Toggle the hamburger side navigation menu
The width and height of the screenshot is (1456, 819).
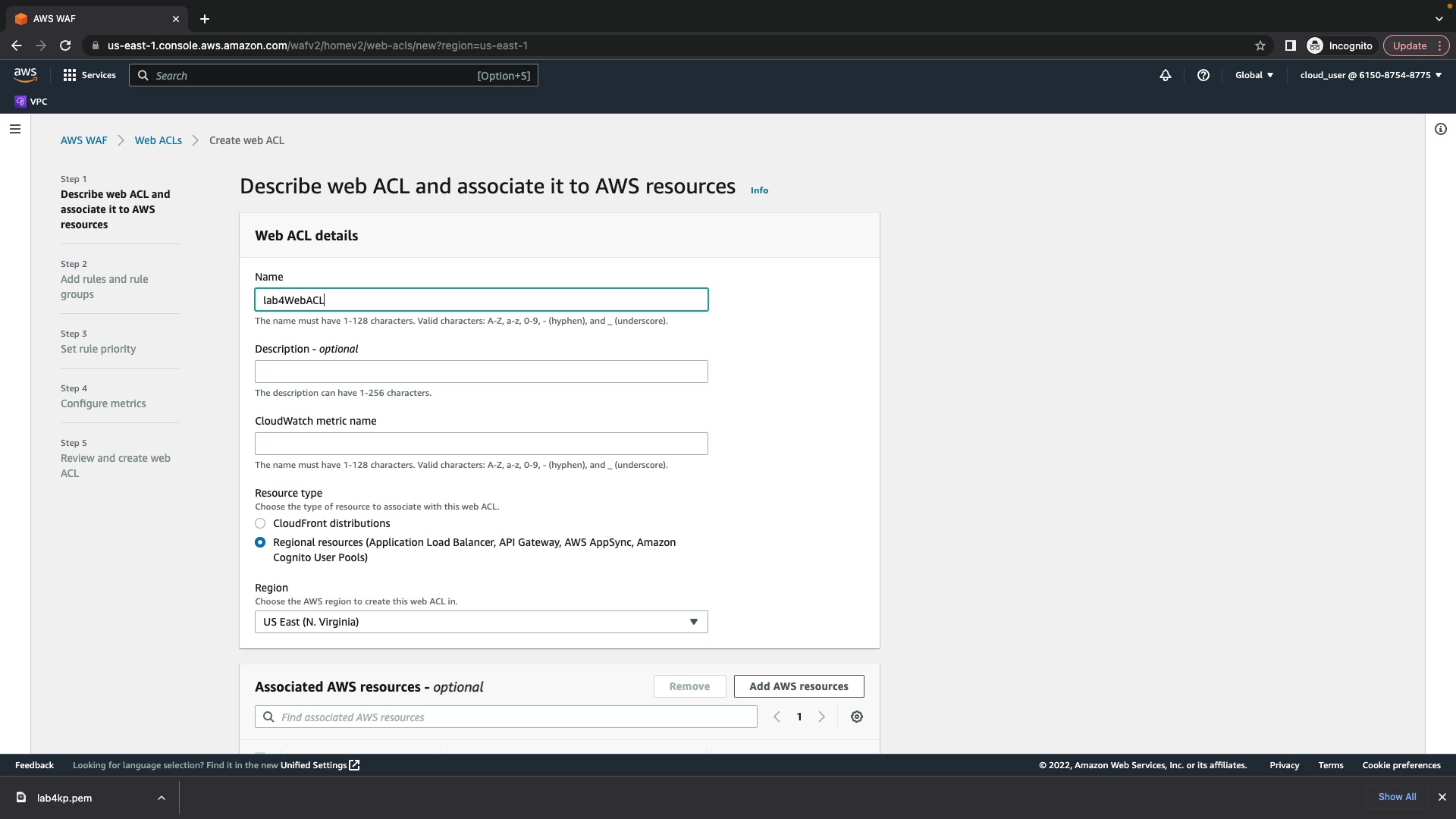click(14, 129)
